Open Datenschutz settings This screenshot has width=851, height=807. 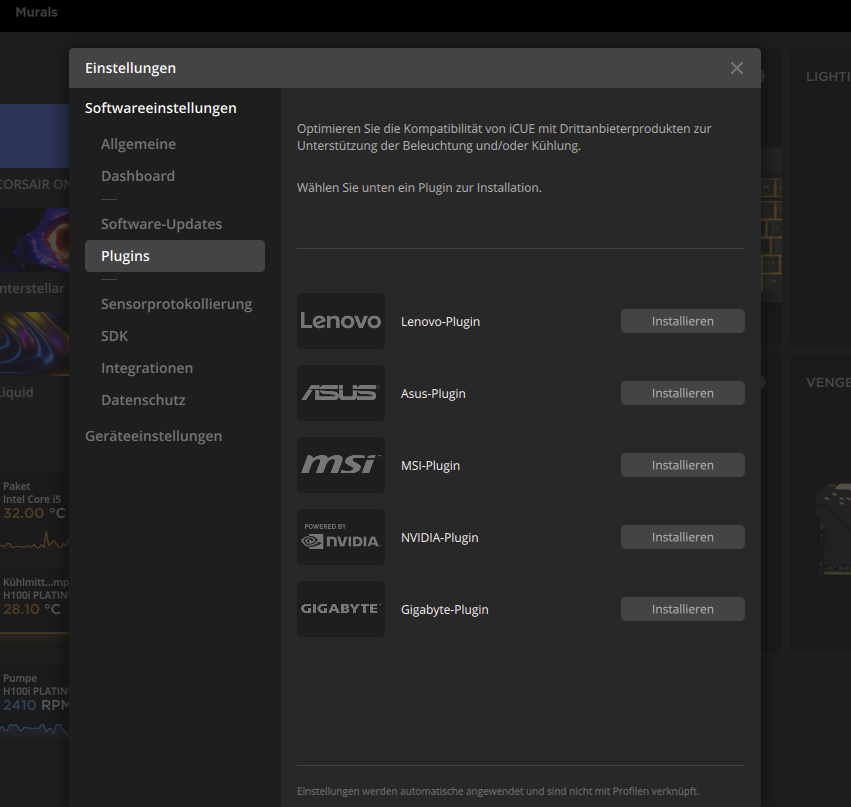[x=143, y=400]
